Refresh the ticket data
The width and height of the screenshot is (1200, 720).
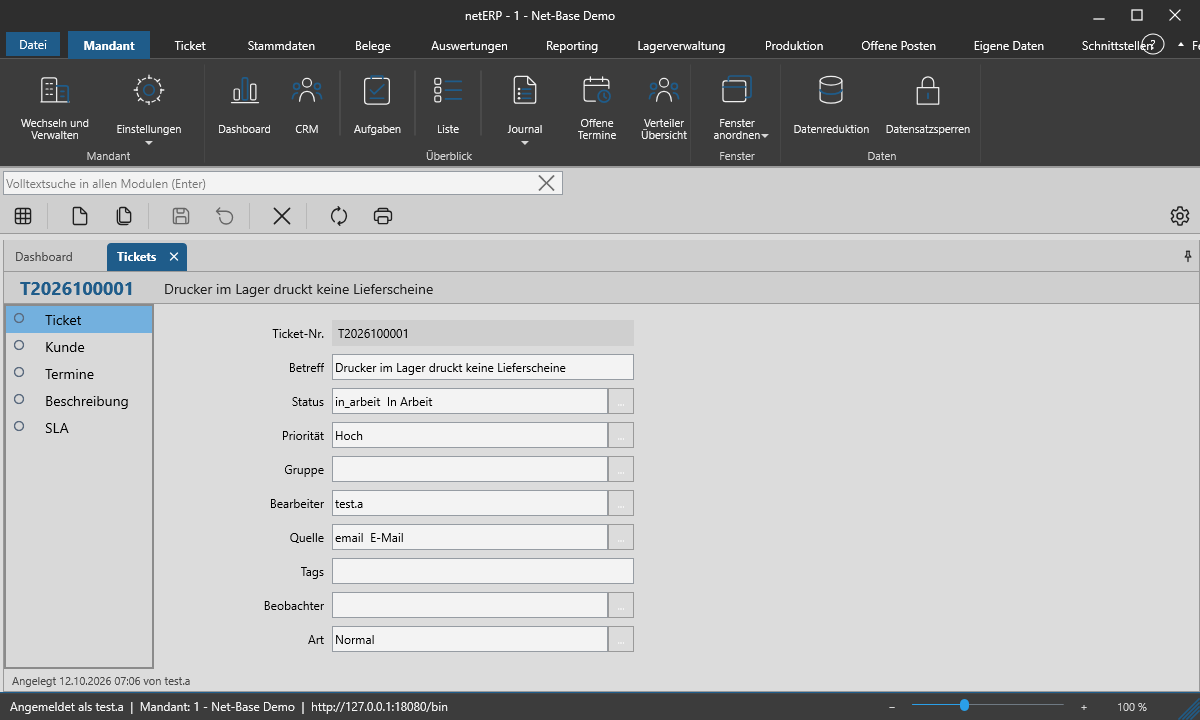(x=339, y=216)
